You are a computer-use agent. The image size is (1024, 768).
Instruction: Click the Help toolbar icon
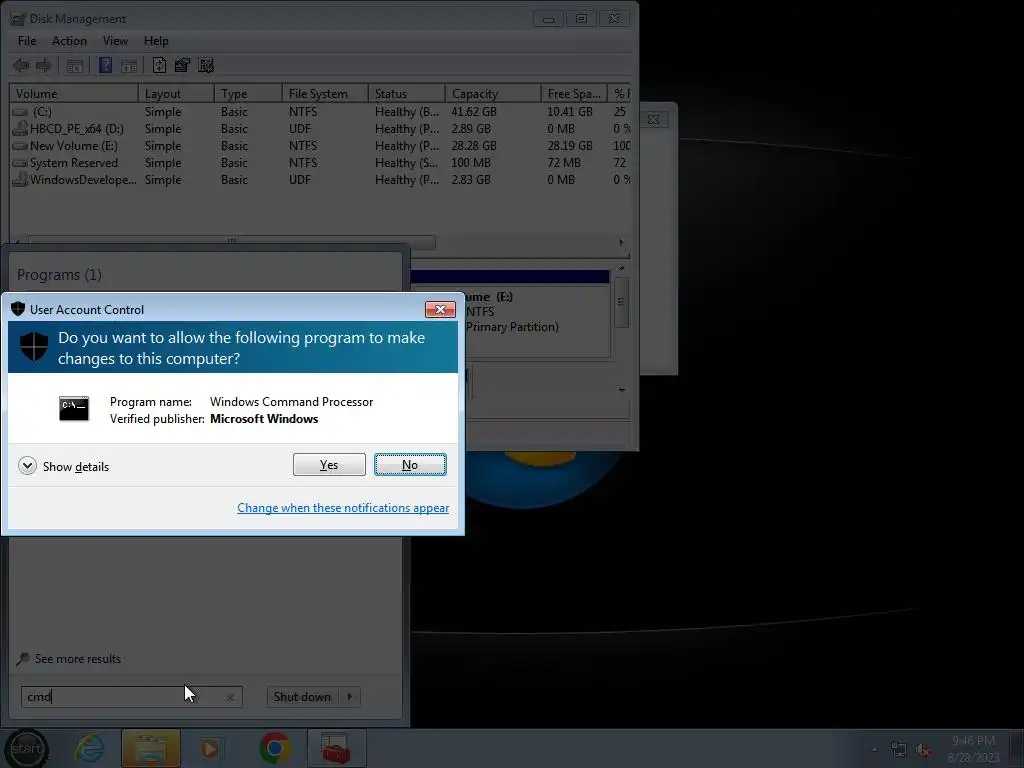tap(105, 65)
